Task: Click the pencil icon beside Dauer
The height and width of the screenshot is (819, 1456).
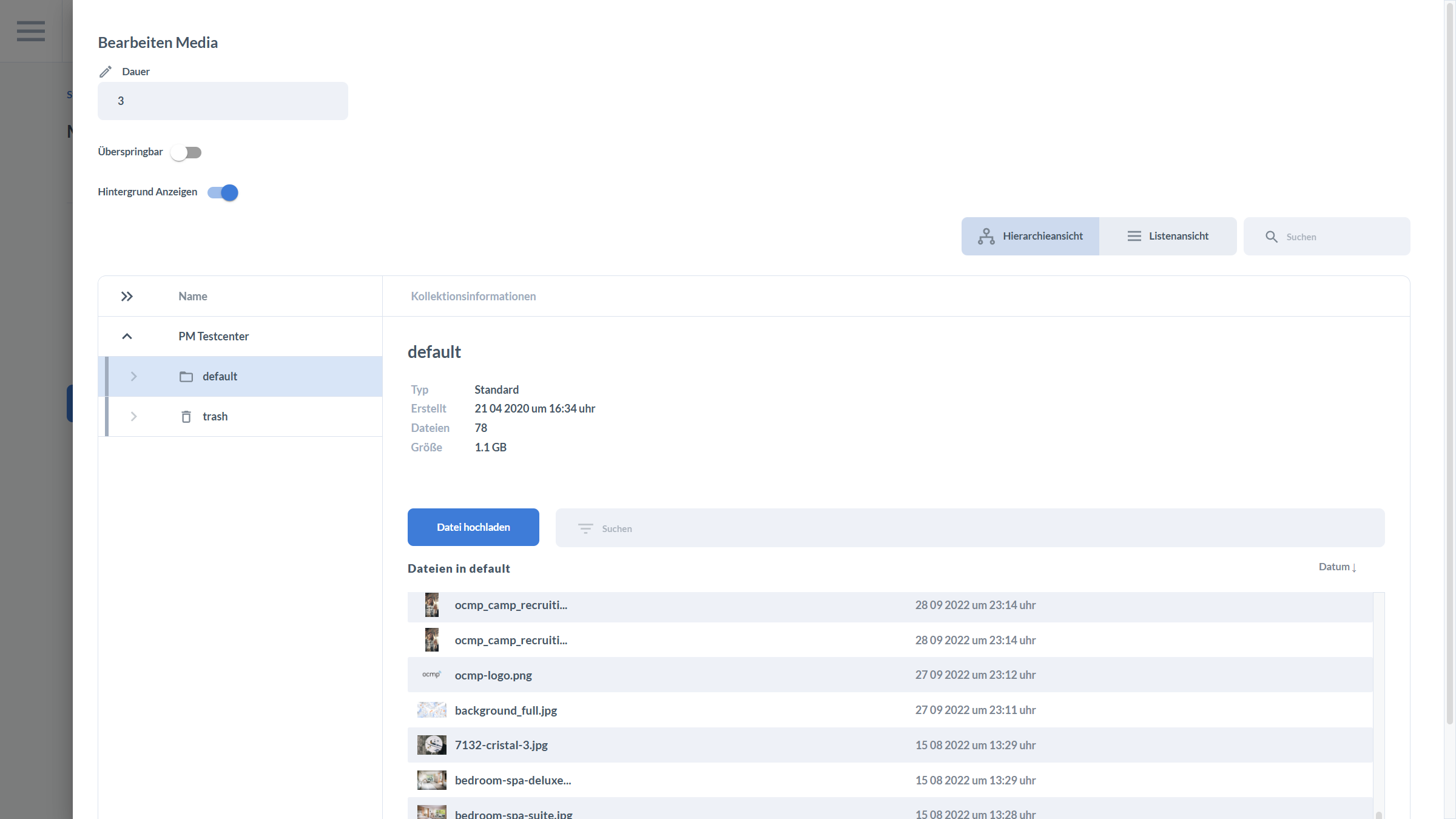Action: 106,72
